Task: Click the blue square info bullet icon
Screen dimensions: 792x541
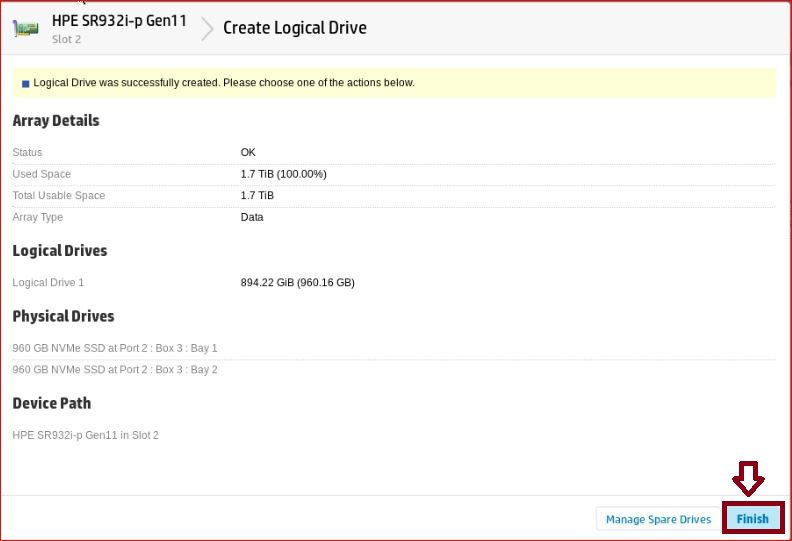Action: coord(25,84)
